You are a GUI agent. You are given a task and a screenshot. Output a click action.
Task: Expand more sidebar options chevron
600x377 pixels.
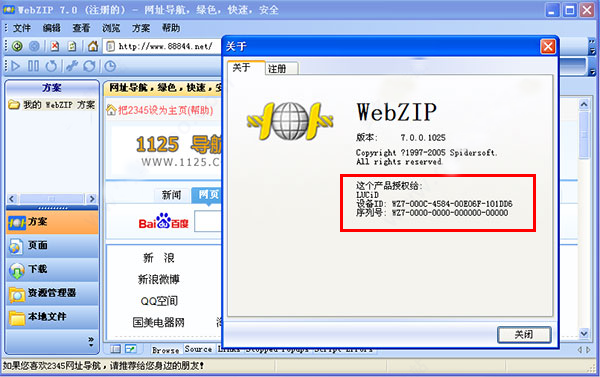[91, 341]
